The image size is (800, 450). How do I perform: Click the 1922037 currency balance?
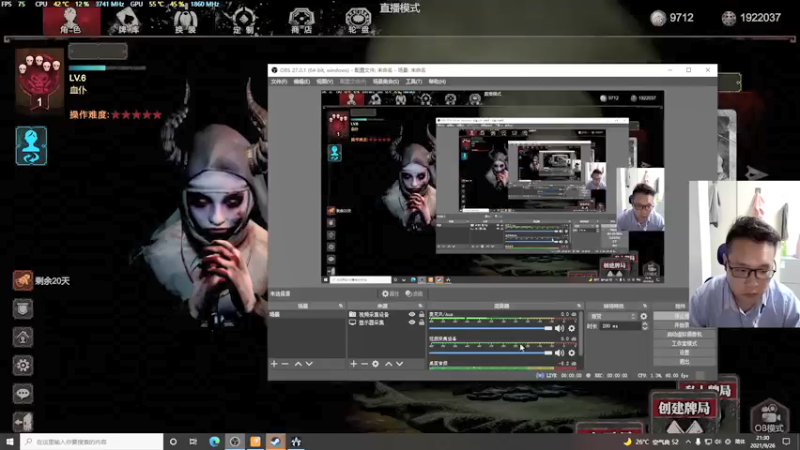pyautogui.click(x=751, y=18)
